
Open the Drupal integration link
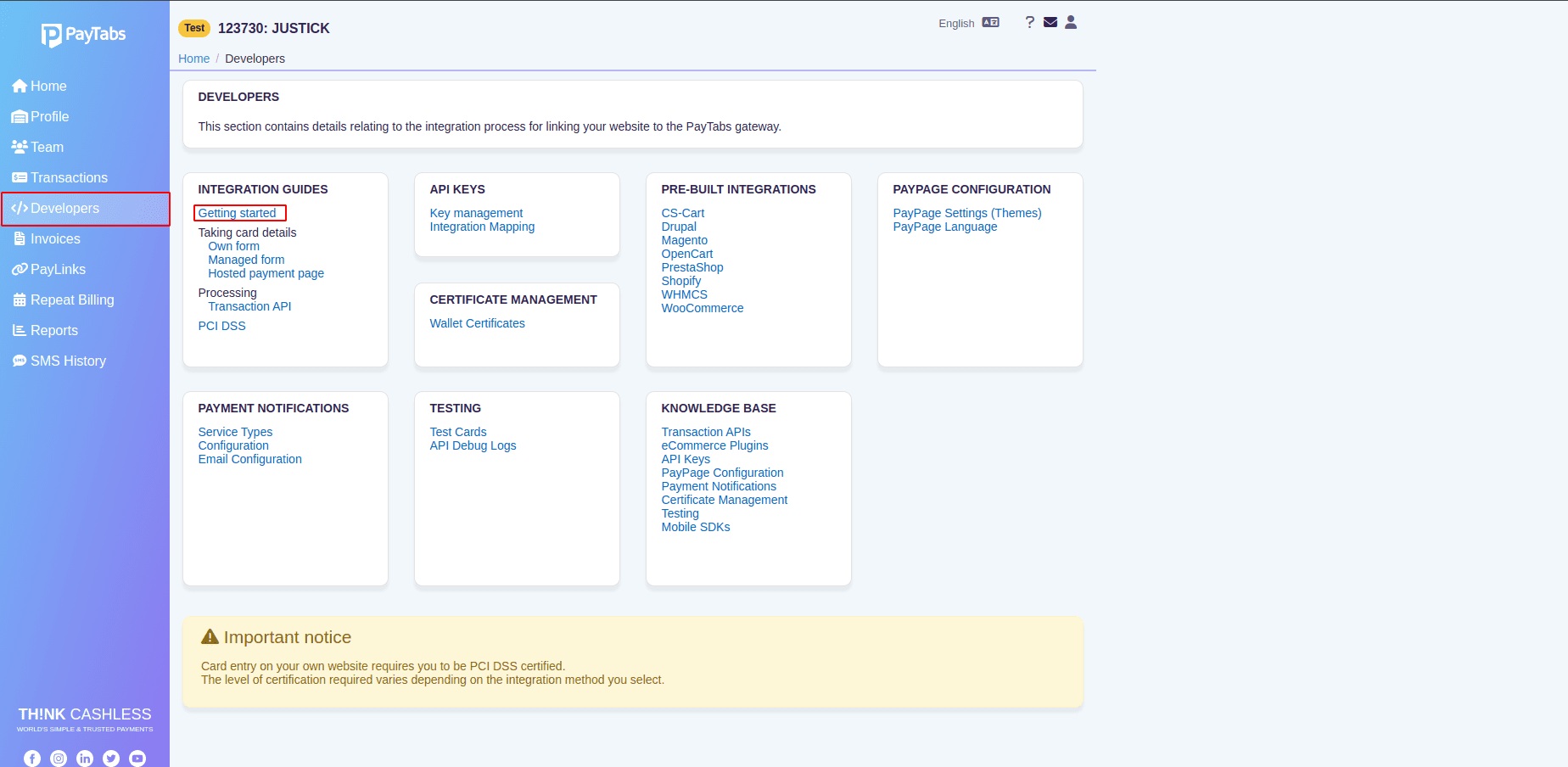(x=679, y=227)
